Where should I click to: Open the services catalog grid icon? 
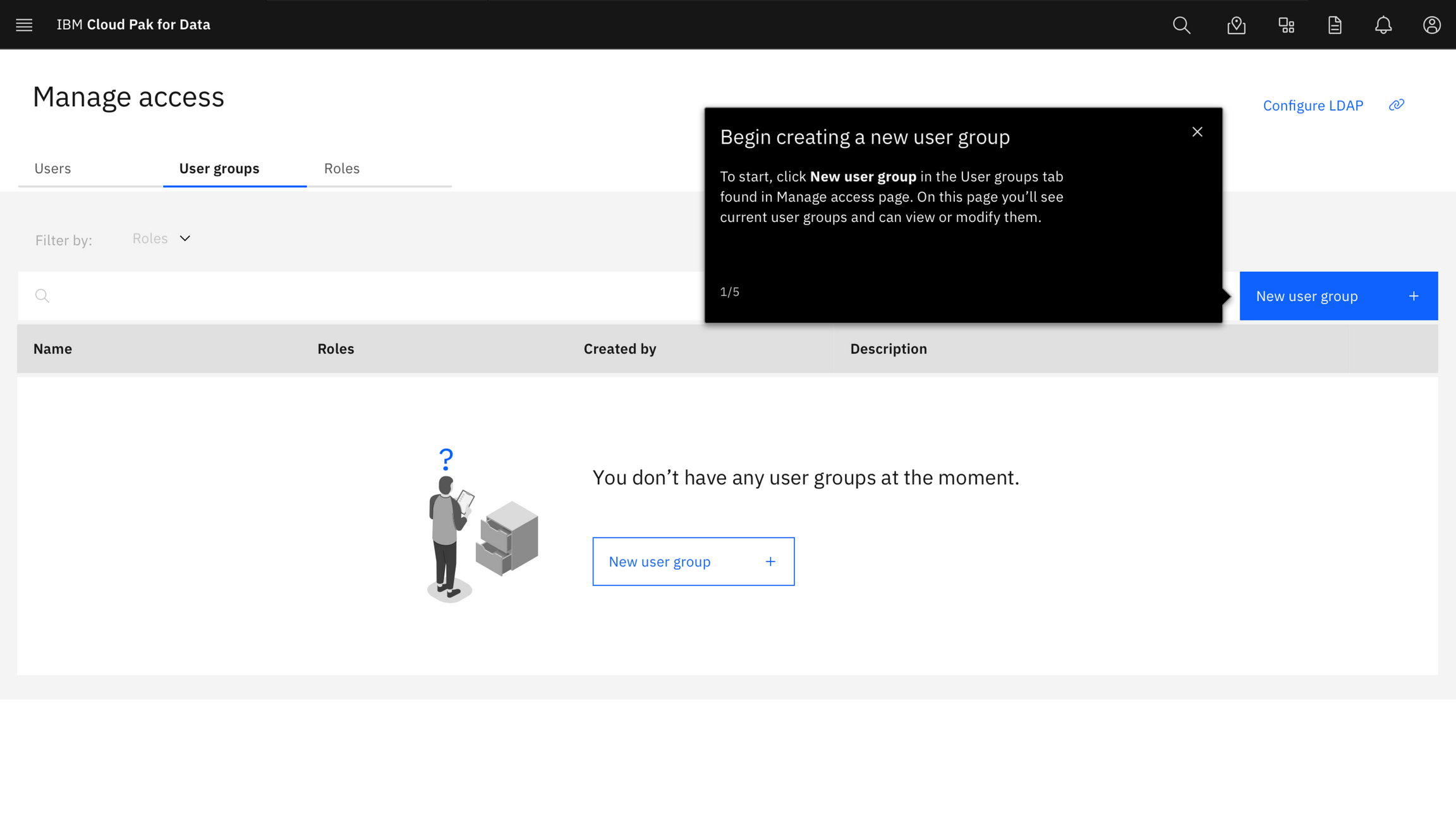1286,25
